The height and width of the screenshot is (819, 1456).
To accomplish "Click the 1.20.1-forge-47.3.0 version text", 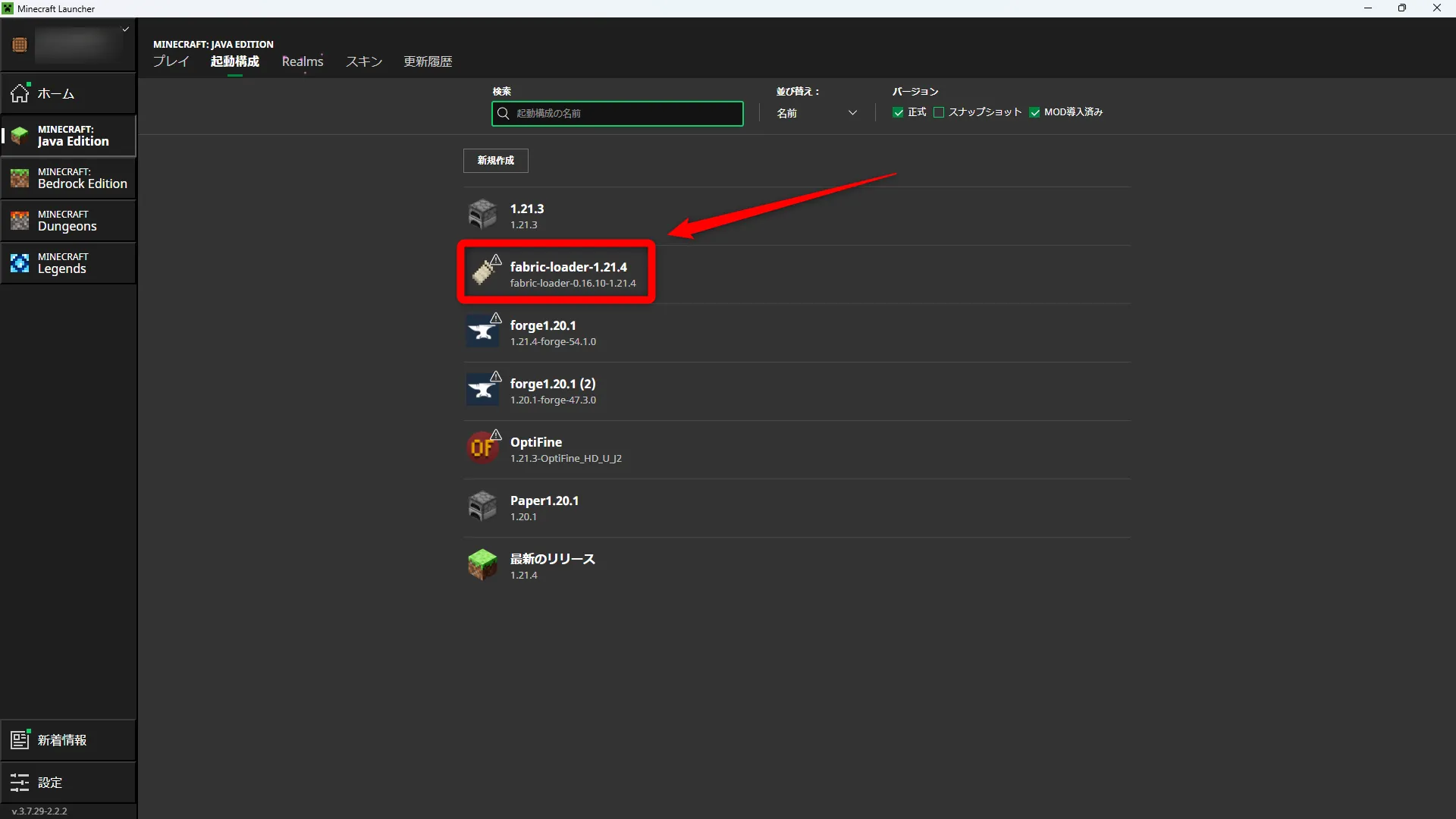I will pyautogui.click(x=553, y=400).
